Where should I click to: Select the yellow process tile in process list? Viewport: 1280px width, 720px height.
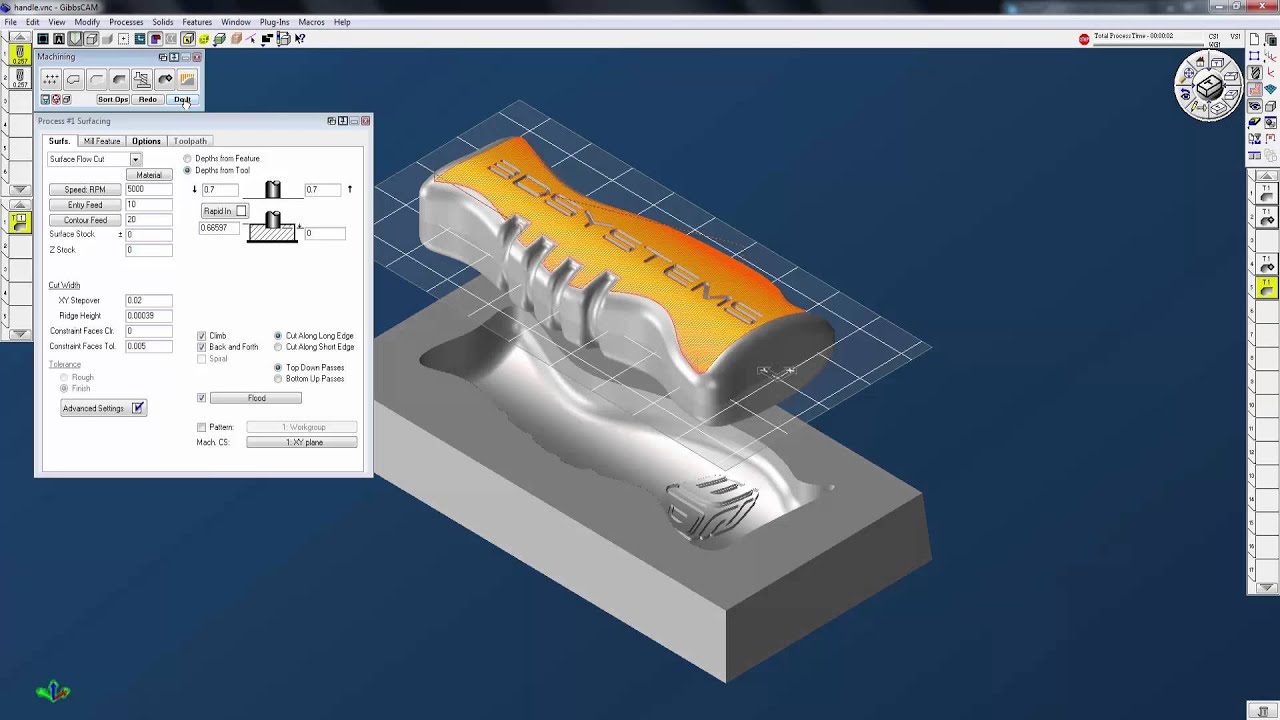19,222
